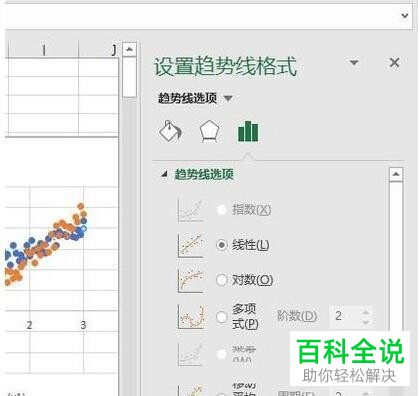Image resolution: width=420 pixels, height=396 pixels.
Task: Collapse the 趋势线选项 section triangle
Action: pyautogui.click(x=164, y=174)
